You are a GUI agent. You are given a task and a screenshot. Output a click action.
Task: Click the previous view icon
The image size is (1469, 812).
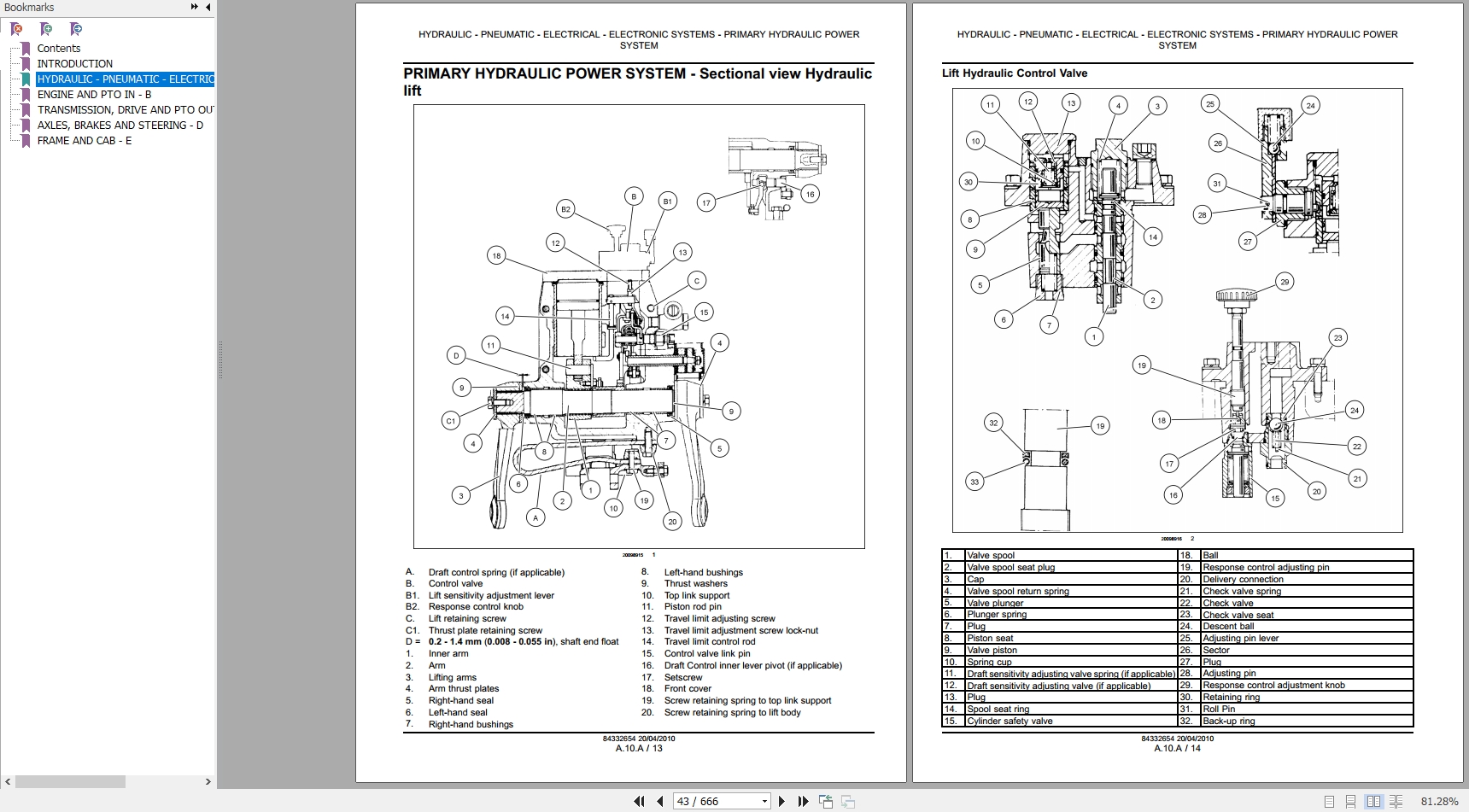coord(826,801)
